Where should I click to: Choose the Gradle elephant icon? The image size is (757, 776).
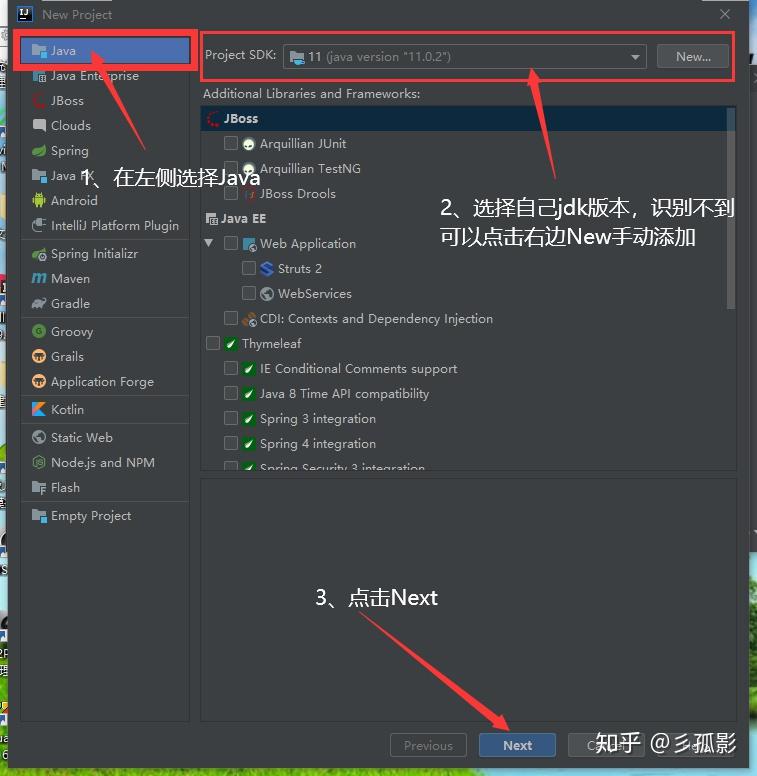coord(39,303)
